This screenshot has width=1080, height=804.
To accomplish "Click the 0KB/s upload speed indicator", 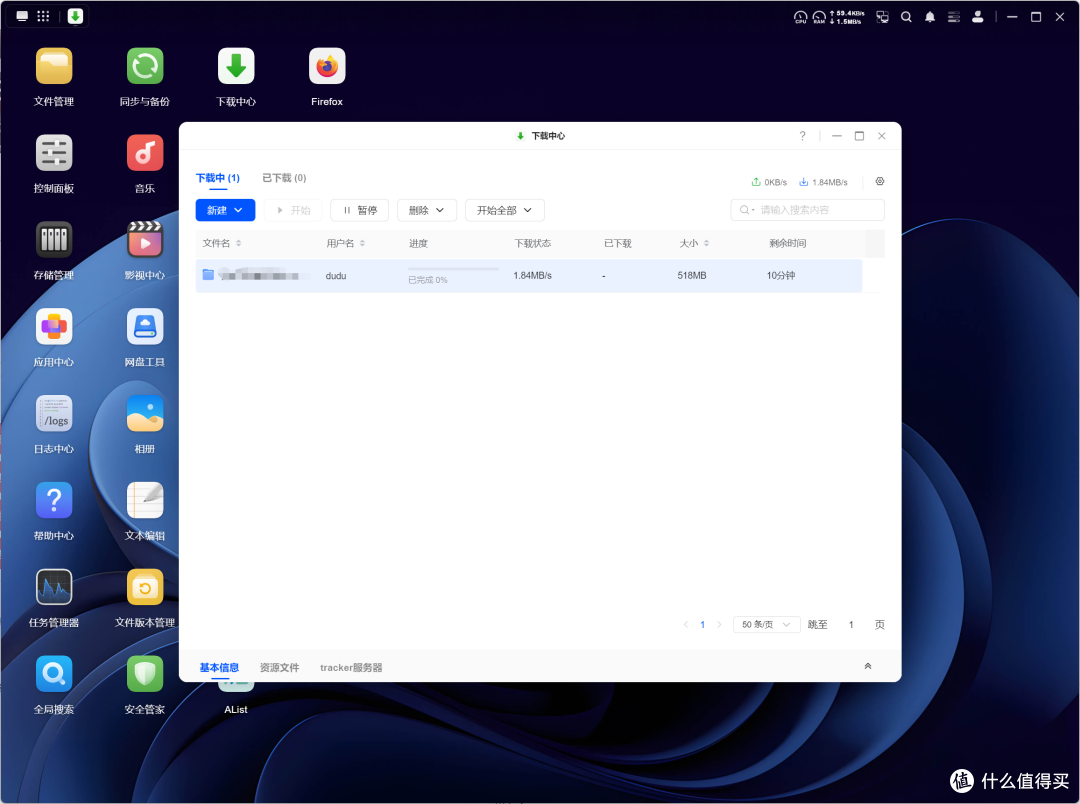I will (769, 182).
